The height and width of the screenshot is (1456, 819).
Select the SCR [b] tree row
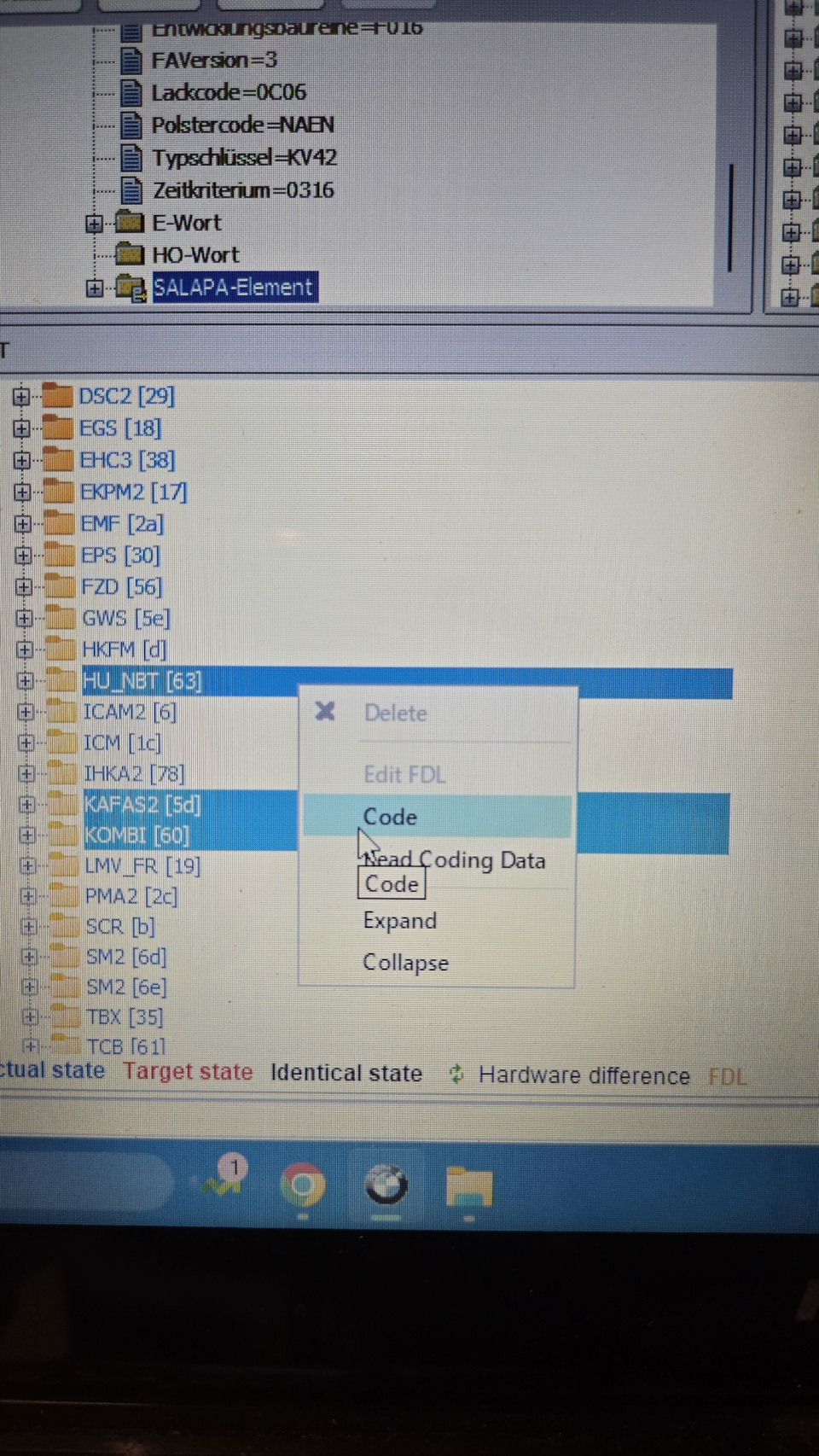click(120, 927)
